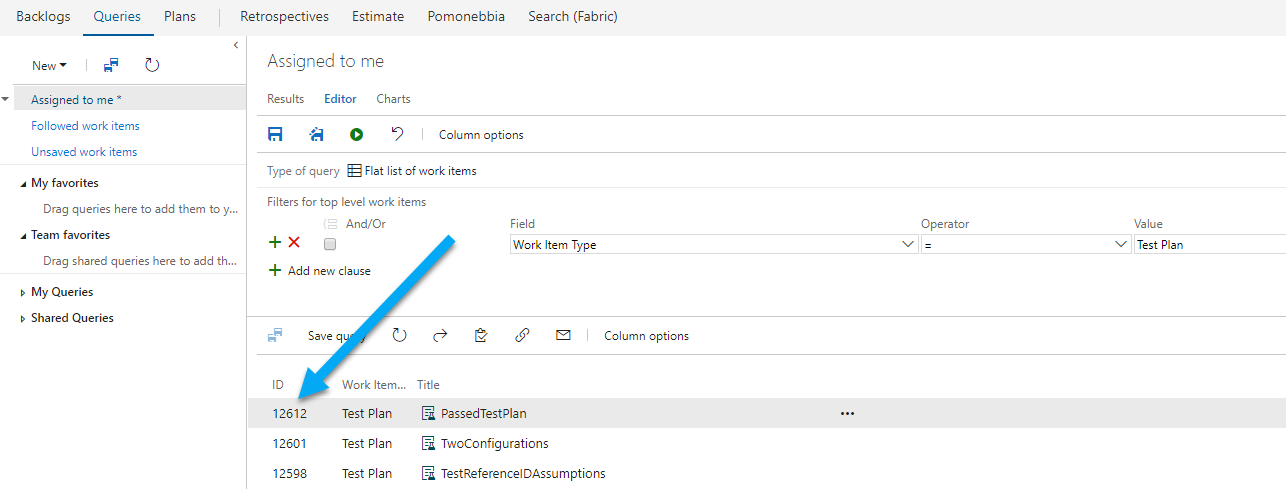
Task: Click the clipboard checkmark icon in results toolbar
Action: coord(481,336)
